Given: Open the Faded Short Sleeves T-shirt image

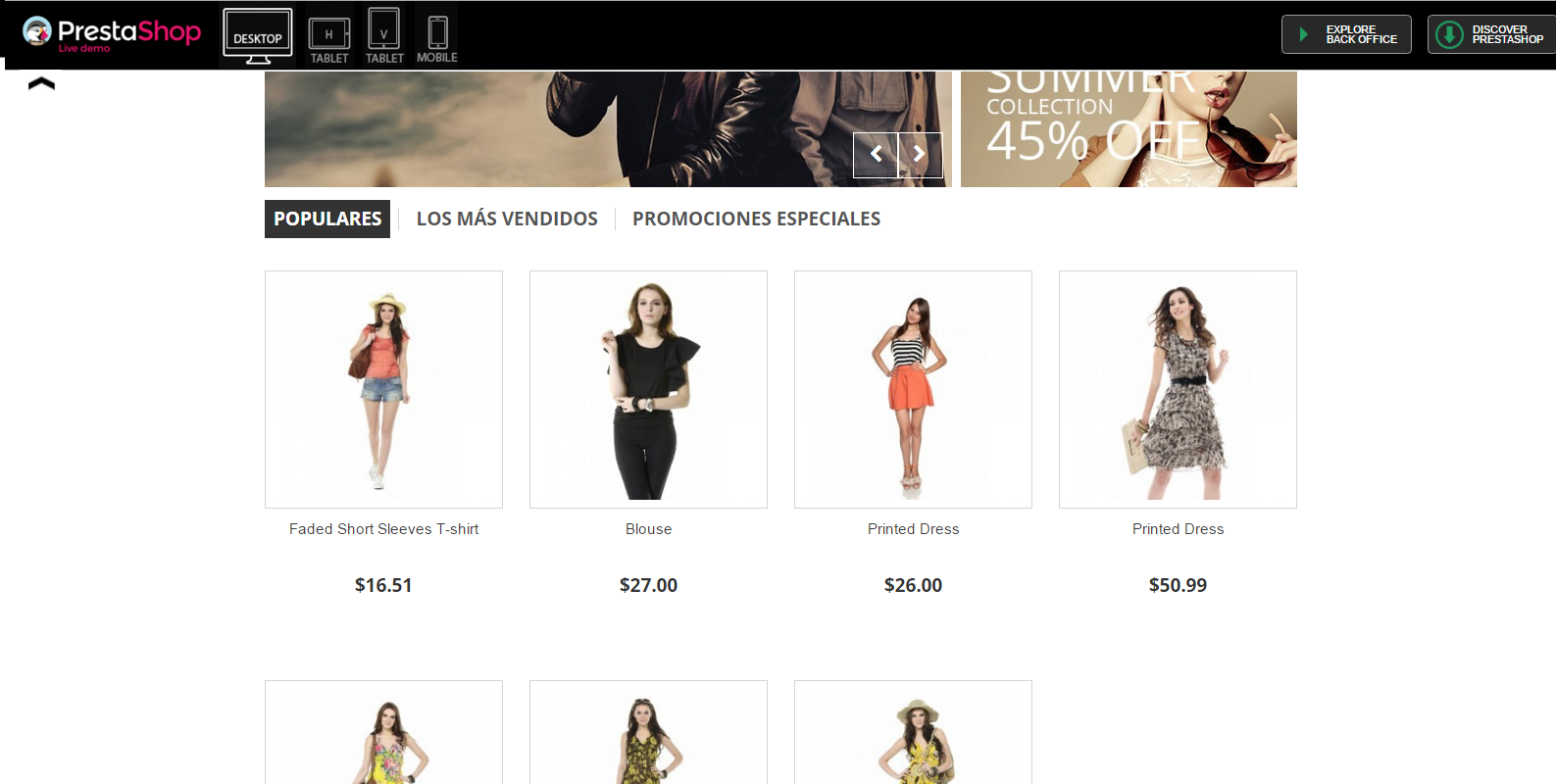Looking at the screenshot, I should coord(383,389).
